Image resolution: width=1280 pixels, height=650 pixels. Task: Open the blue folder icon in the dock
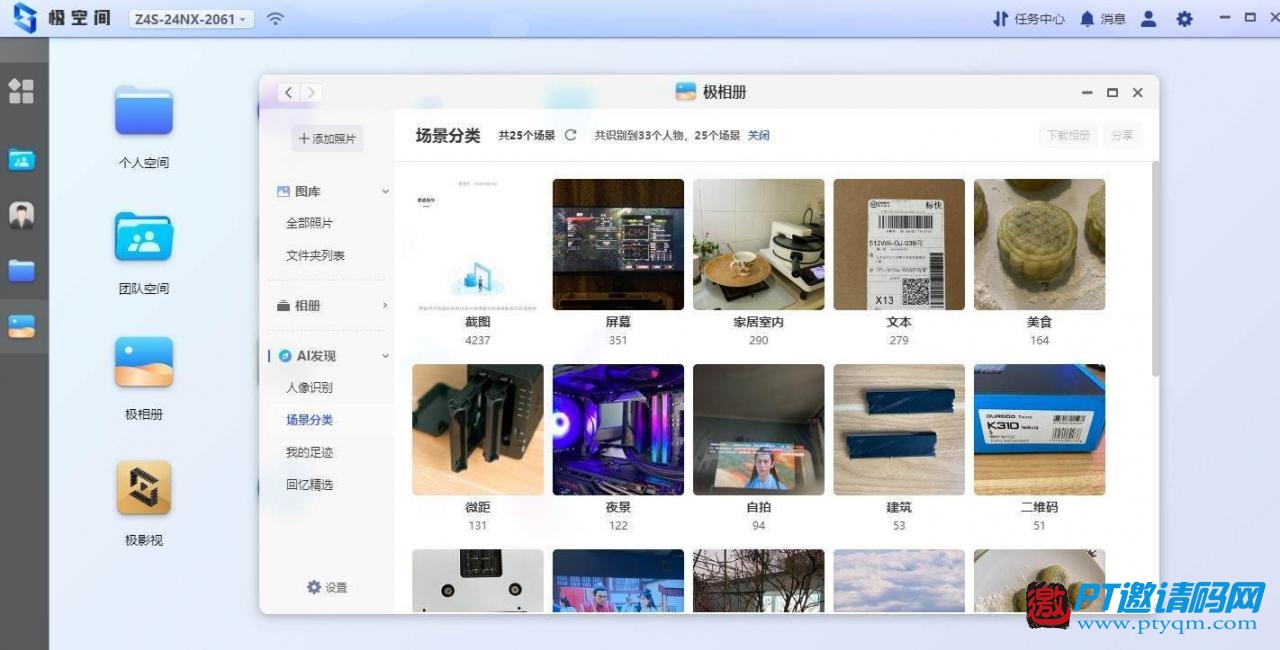coord(21,270)
